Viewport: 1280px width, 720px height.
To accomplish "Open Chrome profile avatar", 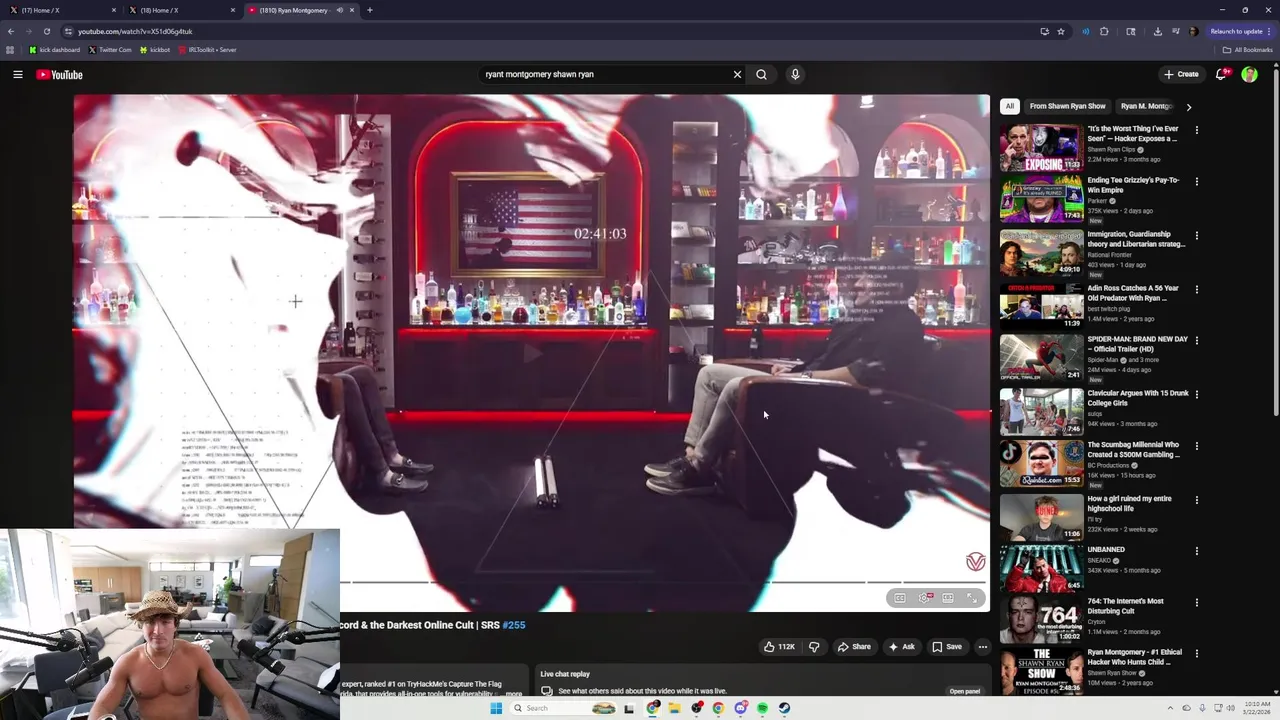I will point(1193,31).
